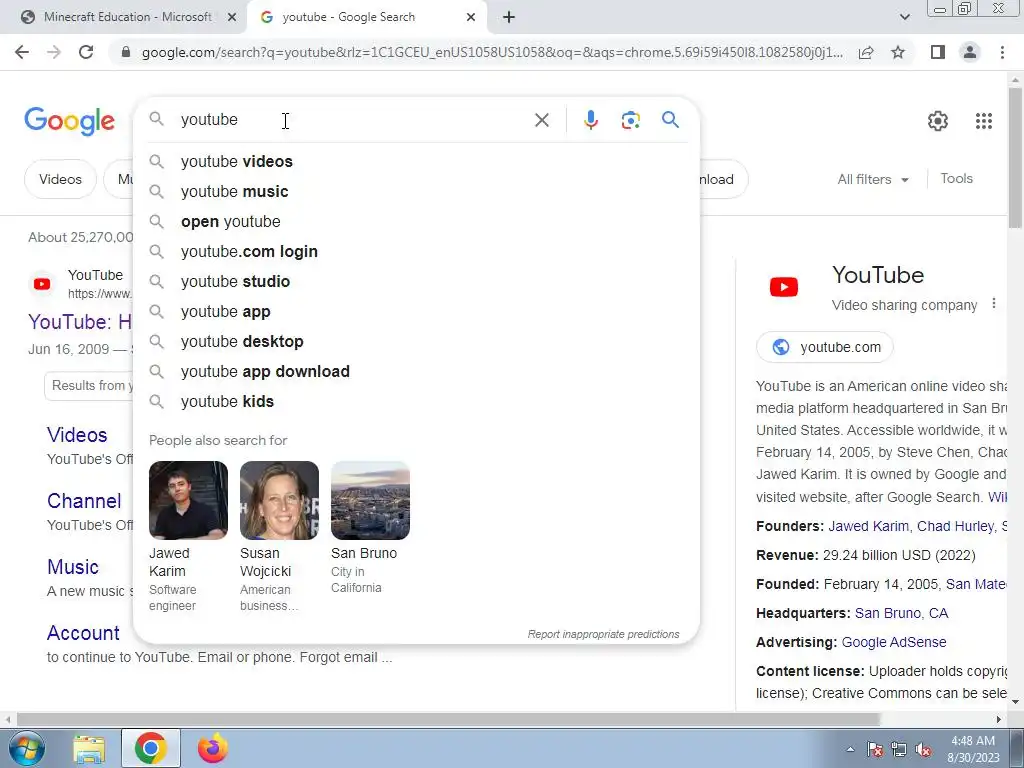The image size is (1024, 768).
Task: Click the Chrome taskbar icon
Action: pos(150,748)
